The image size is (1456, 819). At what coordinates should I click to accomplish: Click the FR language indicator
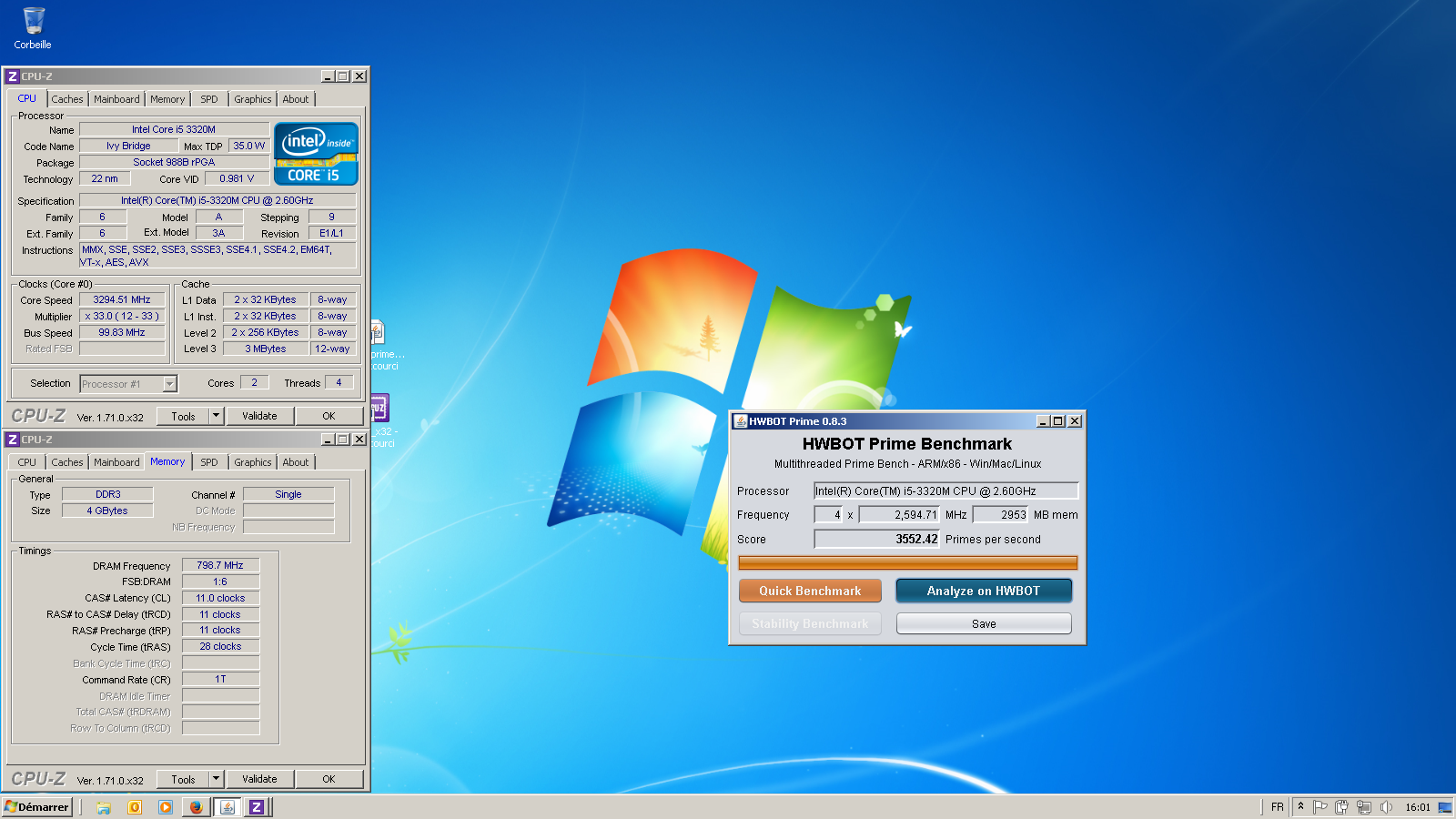1278,807
